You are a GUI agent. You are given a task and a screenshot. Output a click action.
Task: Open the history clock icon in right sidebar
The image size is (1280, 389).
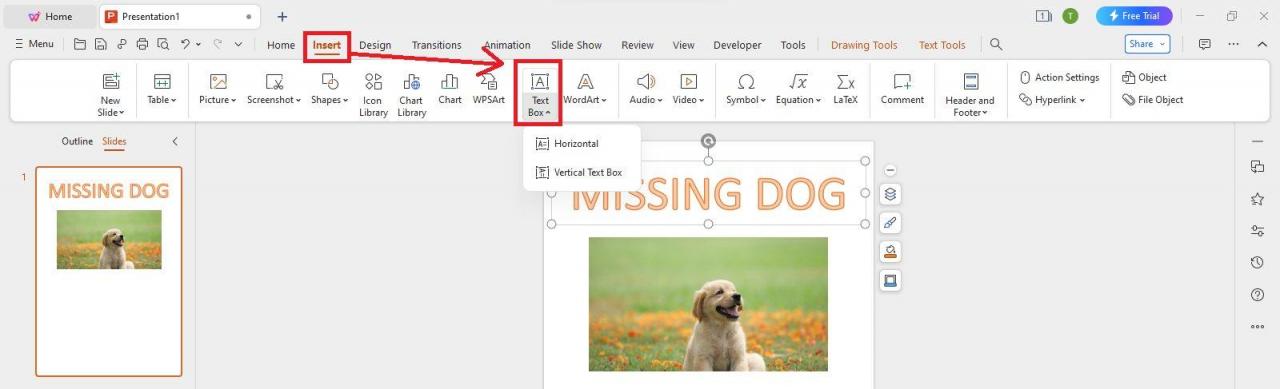point(1257,263)
